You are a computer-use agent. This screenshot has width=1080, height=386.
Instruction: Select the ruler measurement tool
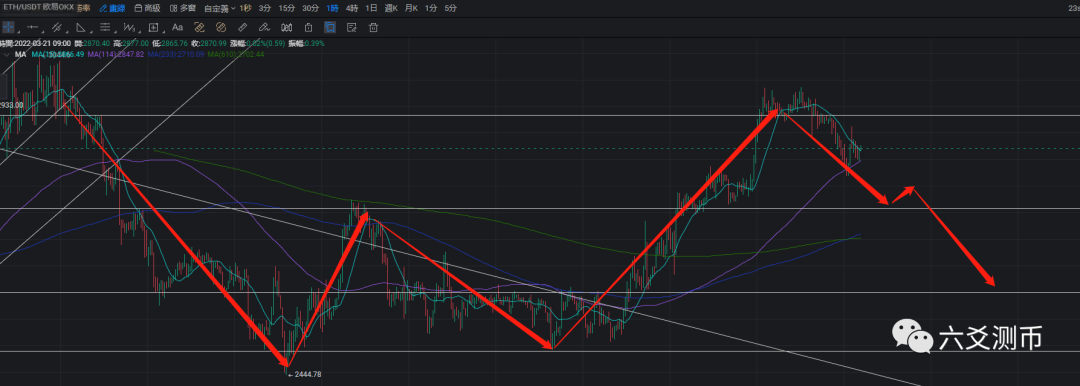[x=242, y=28]
